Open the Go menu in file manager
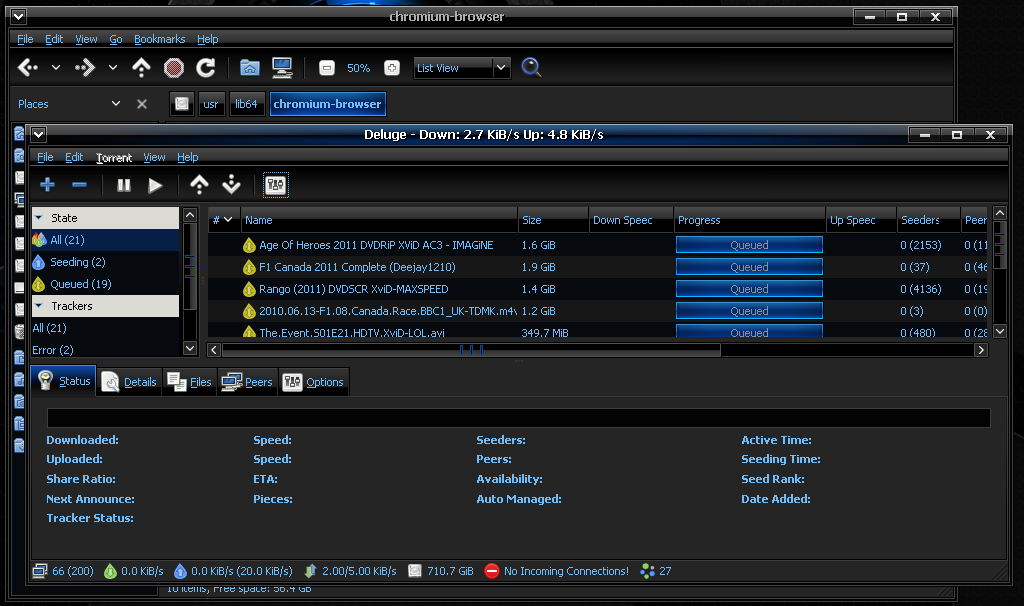The image size is (1024, 606). pos(116,39)
